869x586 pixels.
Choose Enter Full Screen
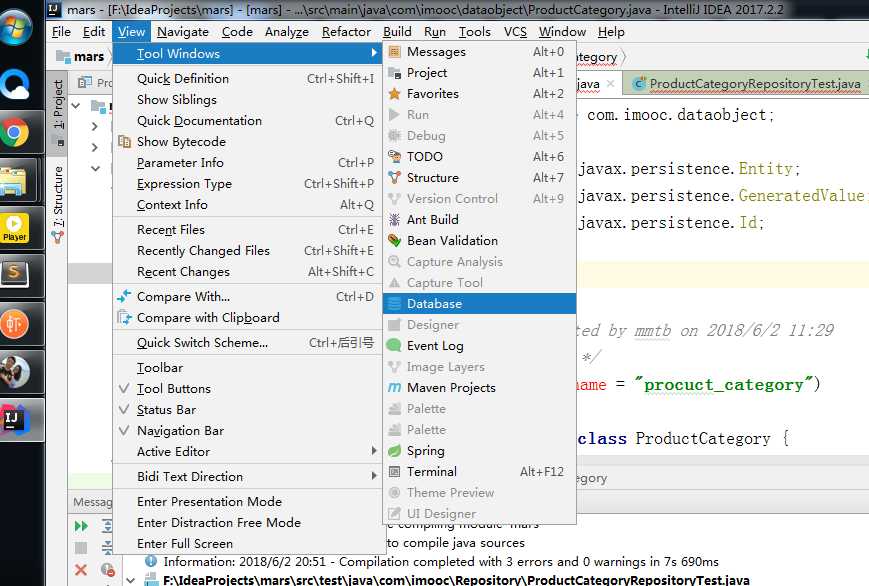[x=247, y=544]
